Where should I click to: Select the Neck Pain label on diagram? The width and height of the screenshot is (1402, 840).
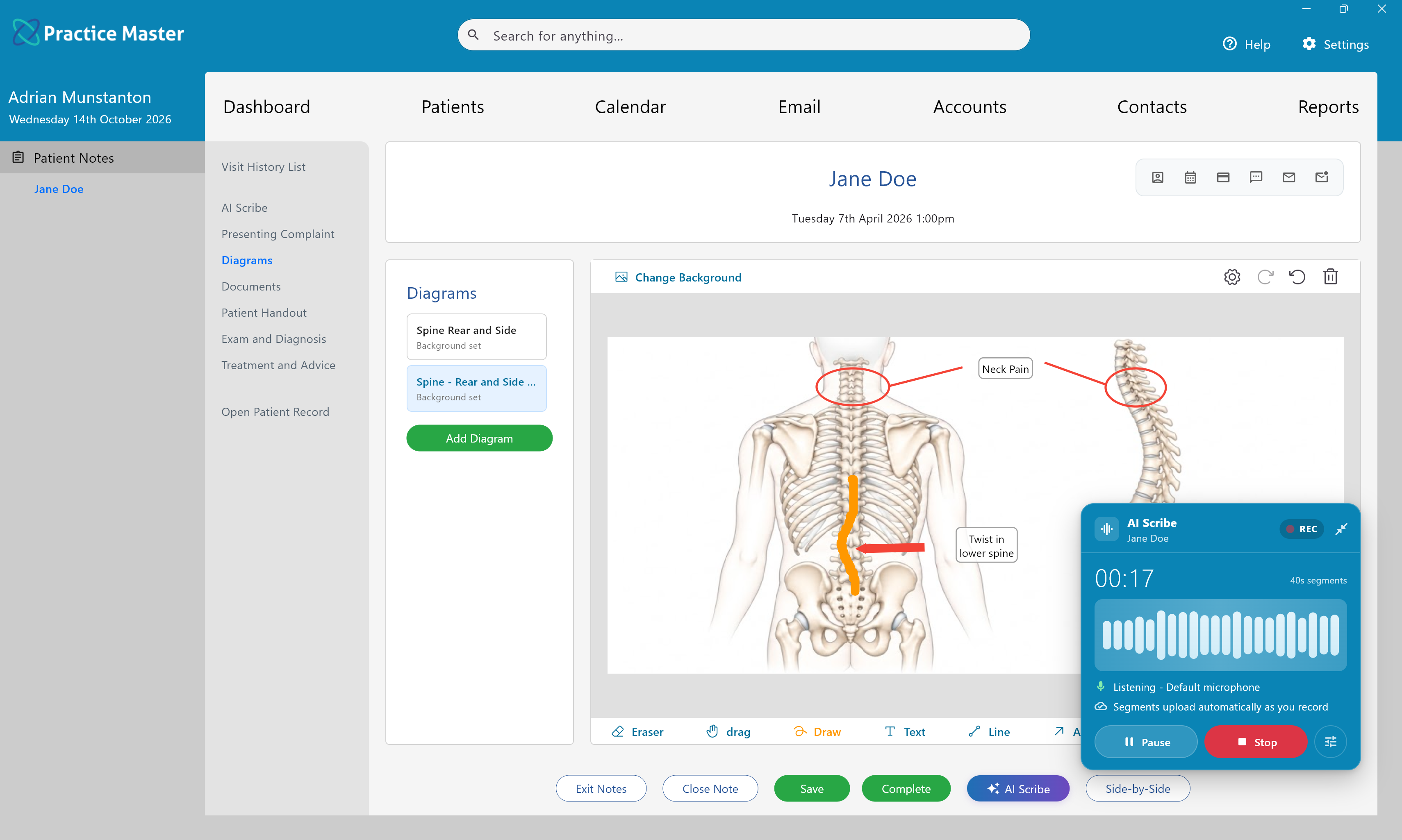click(x=1005, y=368)
